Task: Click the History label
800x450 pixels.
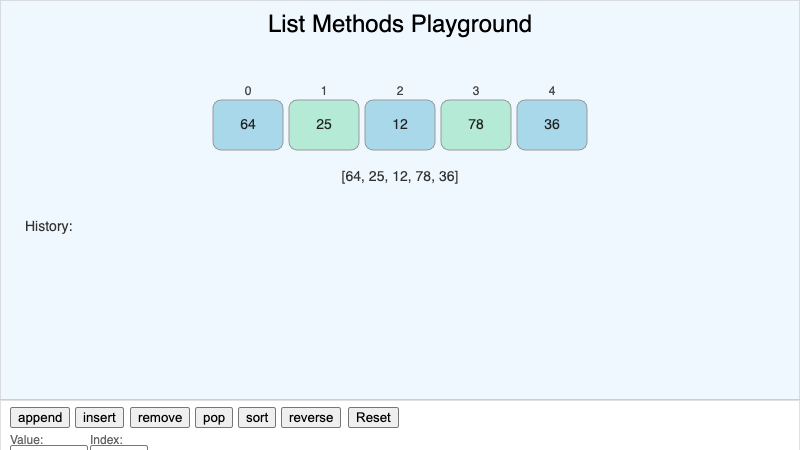Action: pos(49,226)
